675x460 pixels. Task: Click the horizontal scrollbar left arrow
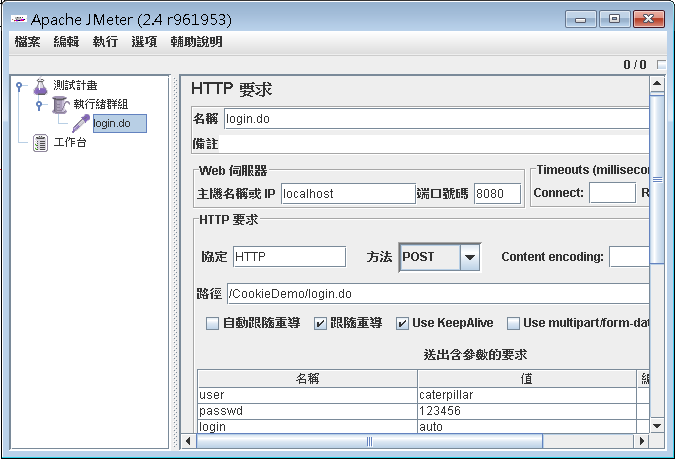tap(188, 441)
